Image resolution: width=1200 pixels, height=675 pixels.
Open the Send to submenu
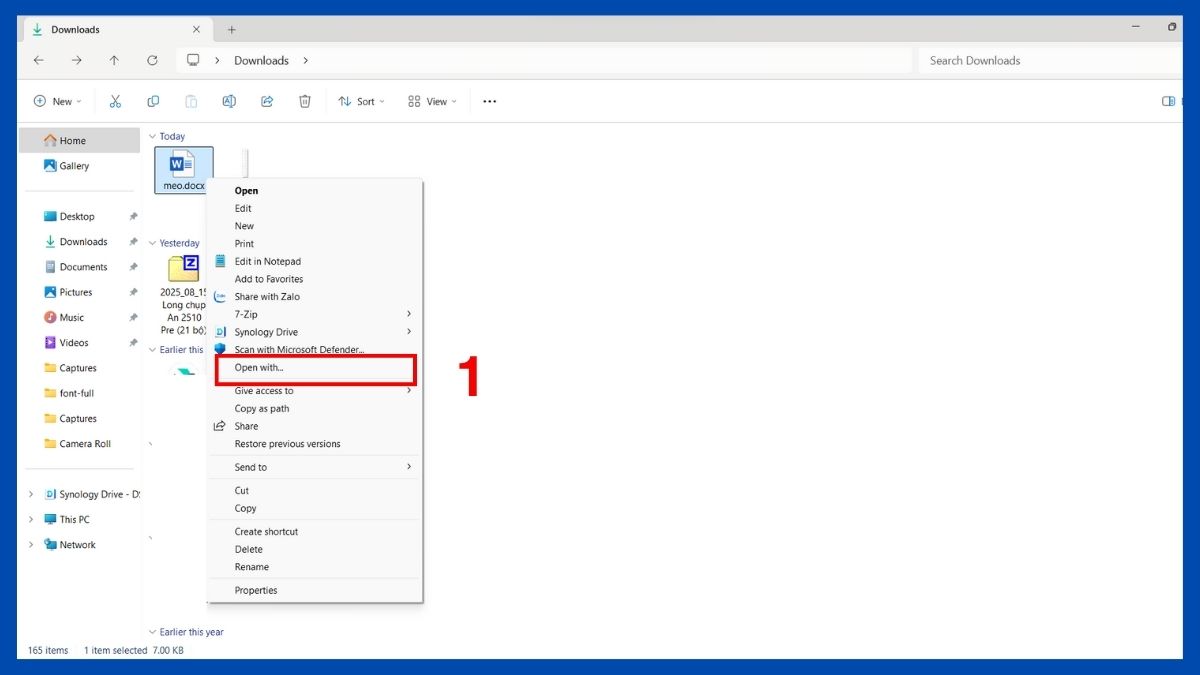click(315, 467)
